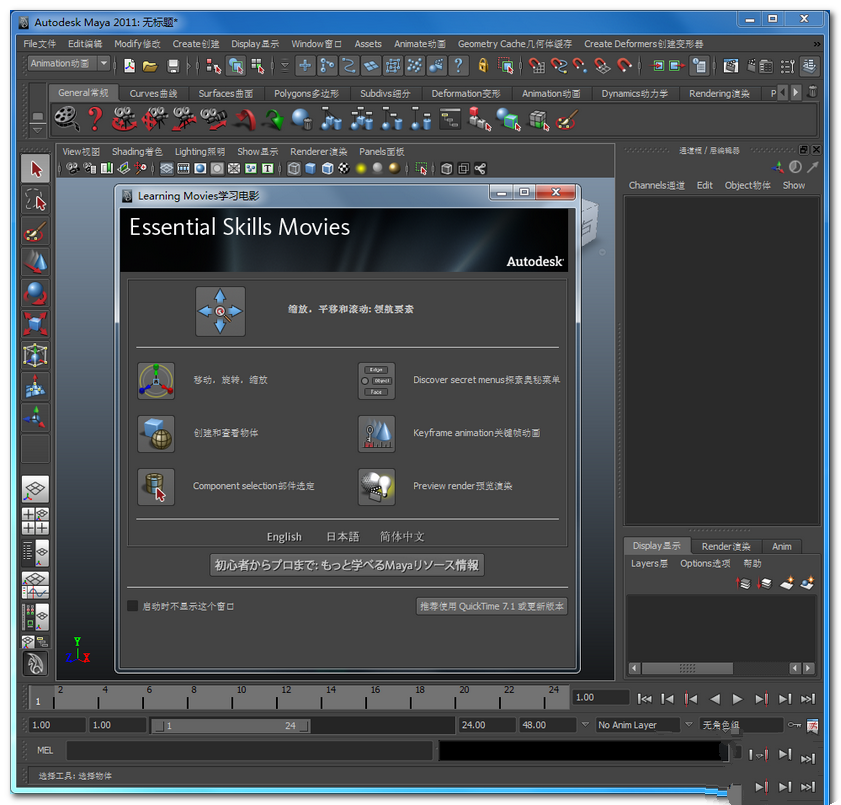The height and width of the screenshot is (805, 841).
Task: Open Component selection movie icon
Action: (156, 486)
